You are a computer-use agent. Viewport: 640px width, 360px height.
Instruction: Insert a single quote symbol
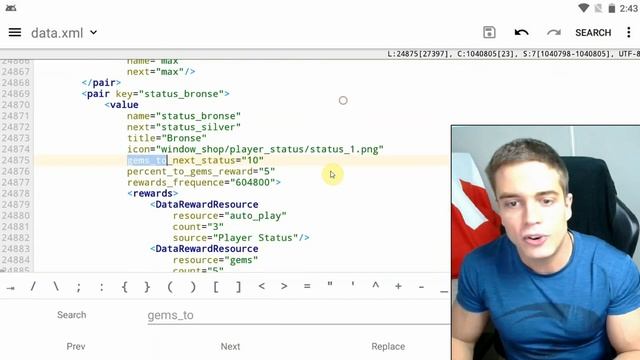[353, 285]
